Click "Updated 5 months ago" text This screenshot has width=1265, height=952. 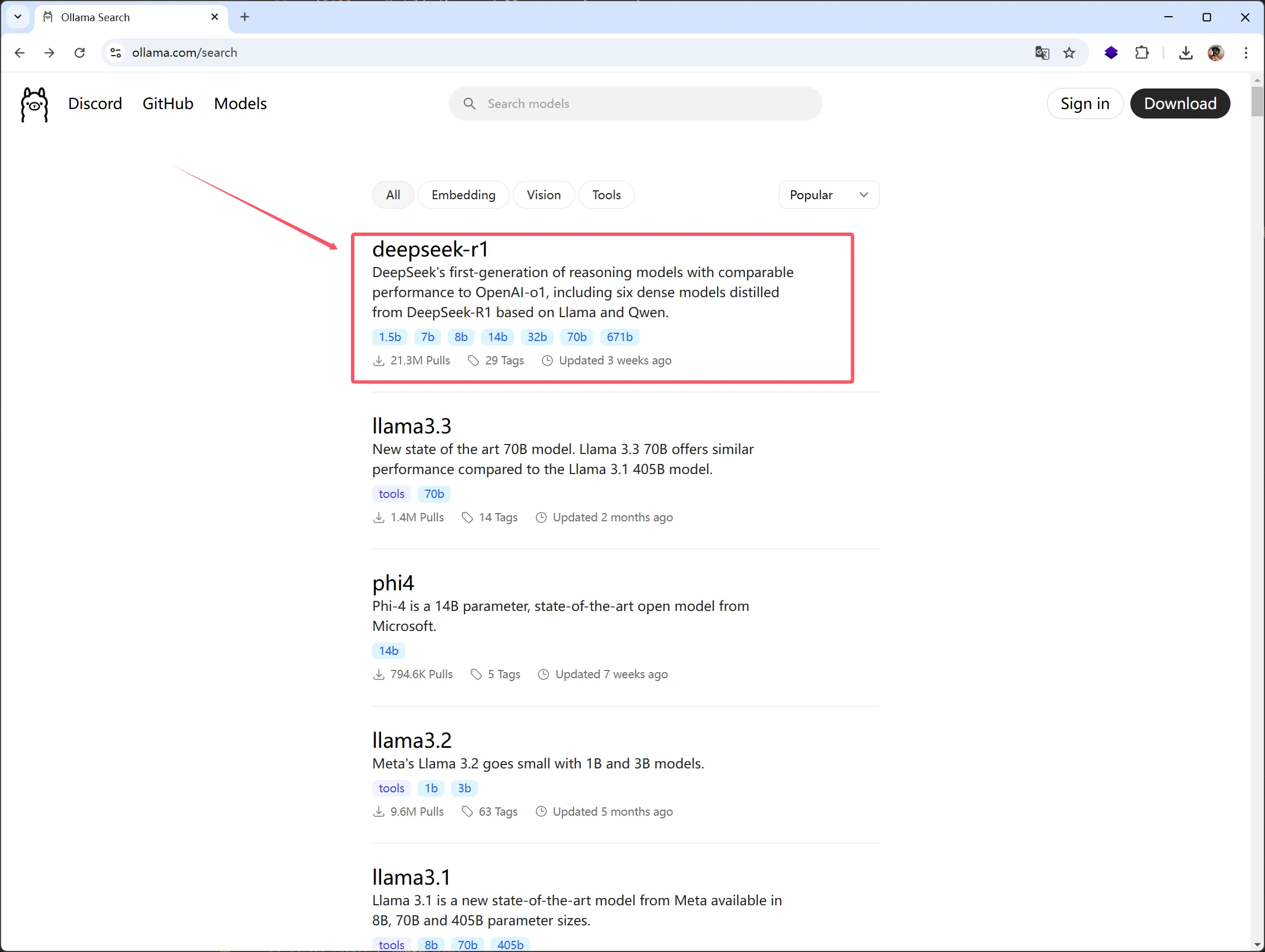pos(612,812)
